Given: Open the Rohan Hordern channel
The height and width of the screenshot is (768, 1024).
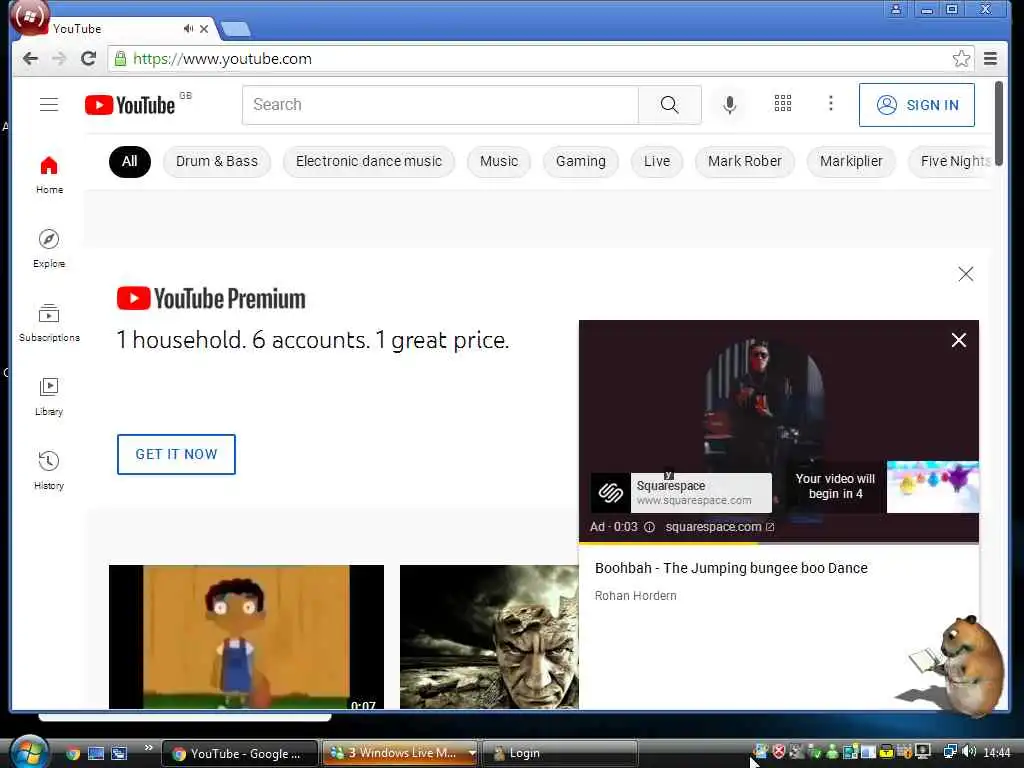Looking at the screenshot, I should [635, 596].
